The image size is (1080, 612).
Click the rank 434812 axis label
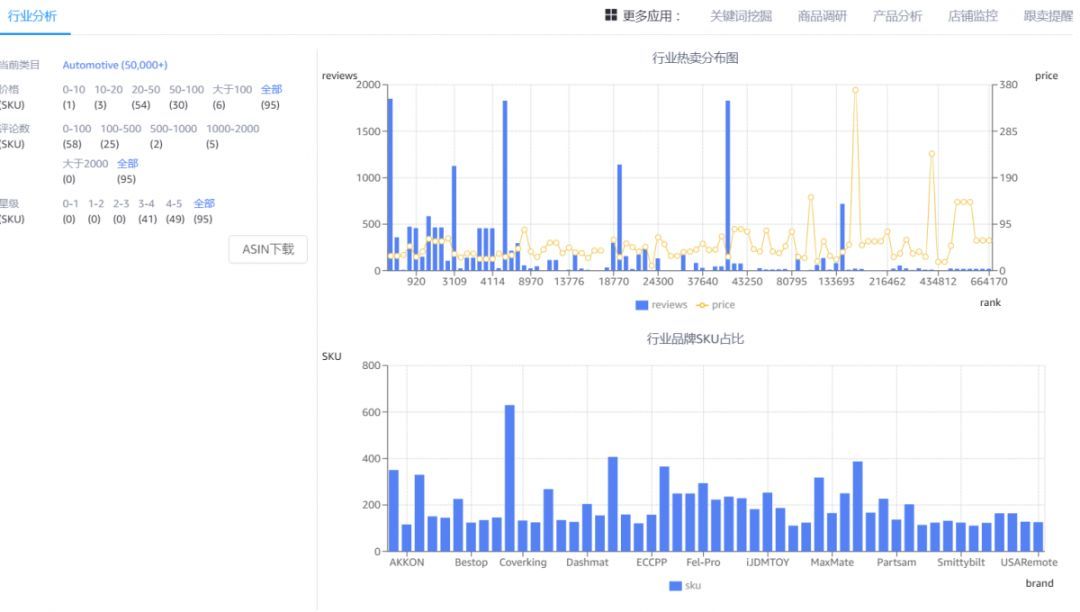point(938,282)
